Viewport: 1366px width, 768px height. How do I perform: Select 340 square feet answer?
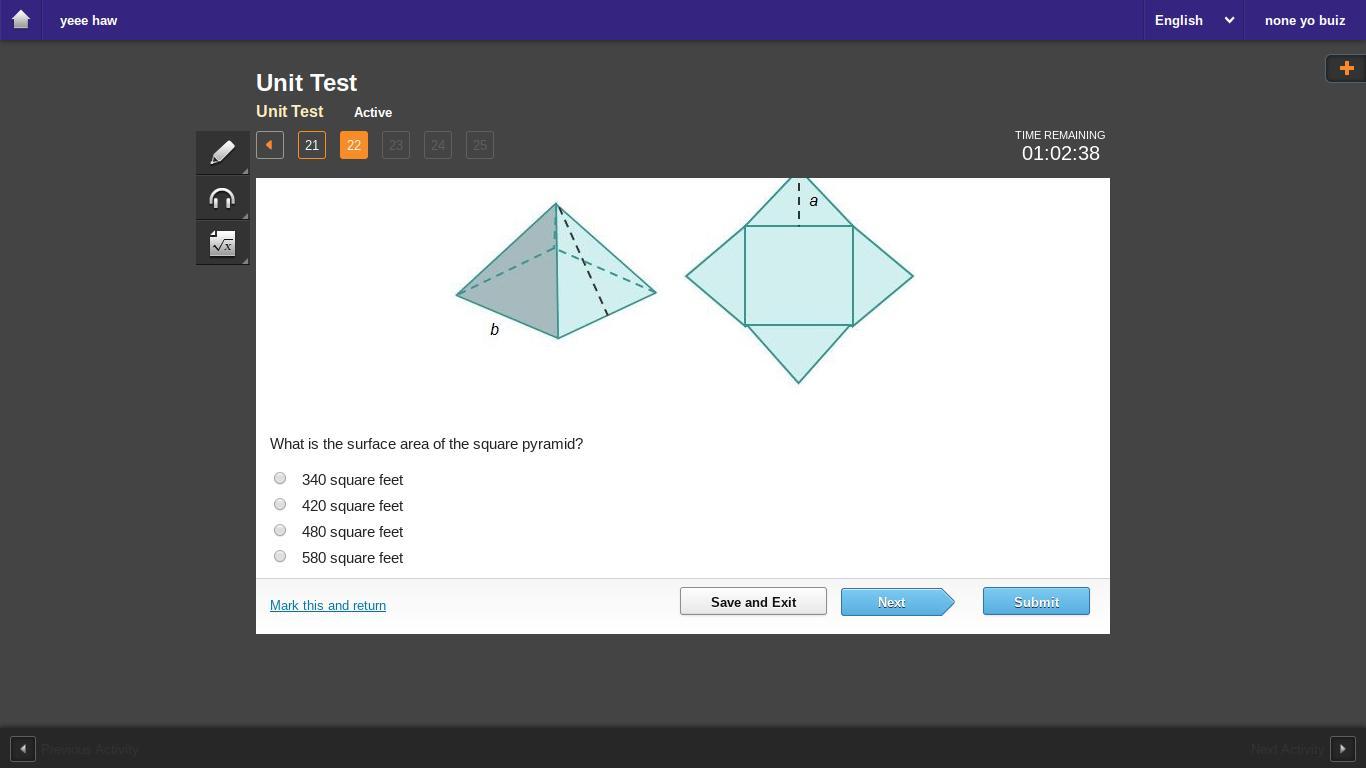click(280, 478)
